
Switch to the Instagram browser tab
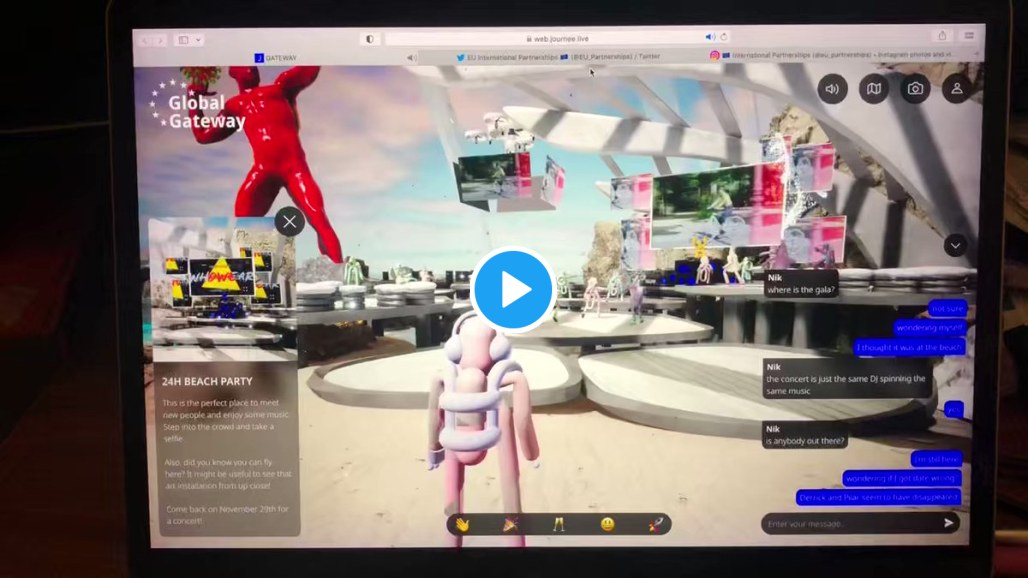tap(833, 55)
